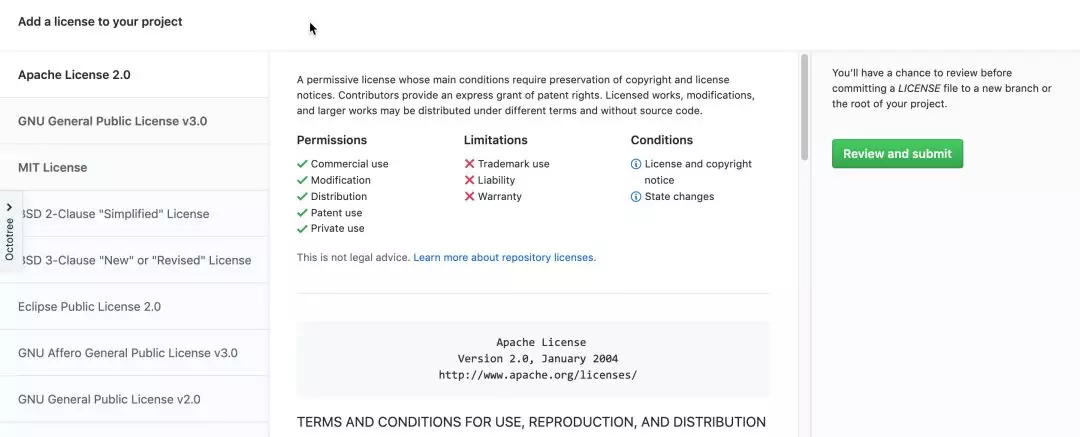Pick BSD 2-Clause Simplified License

point(115,214)
